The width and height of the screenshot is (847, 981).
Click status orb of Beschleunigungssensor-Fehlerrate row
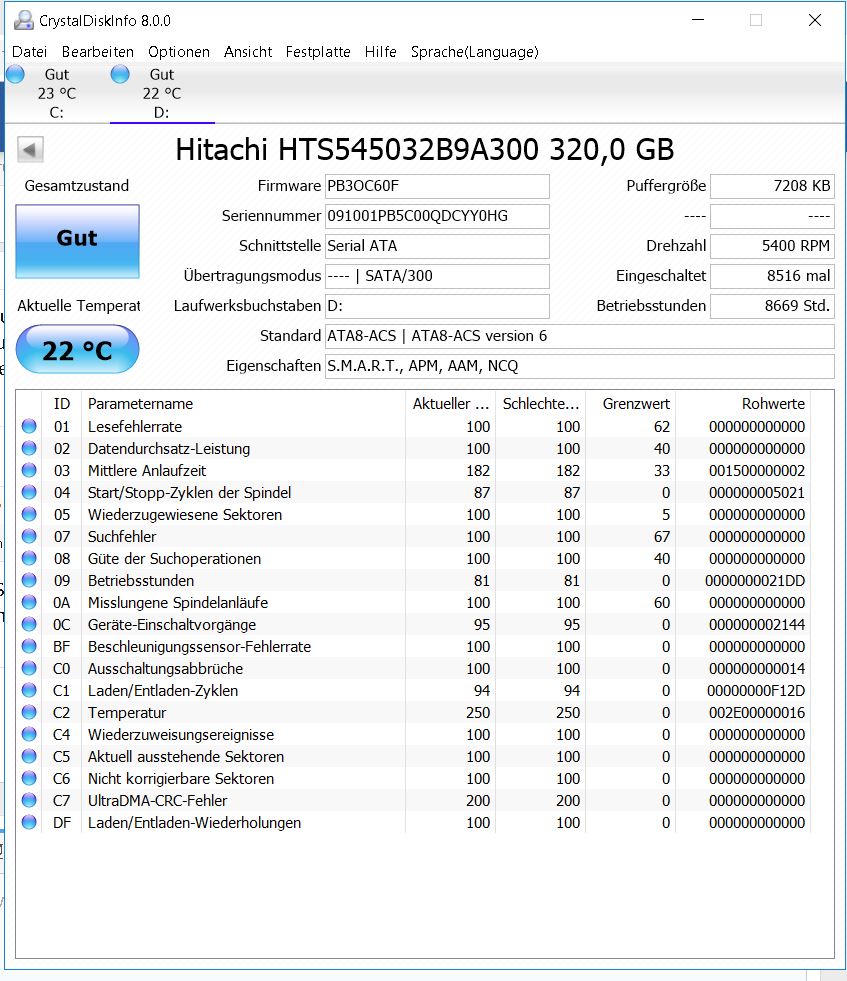pos(29,646)
